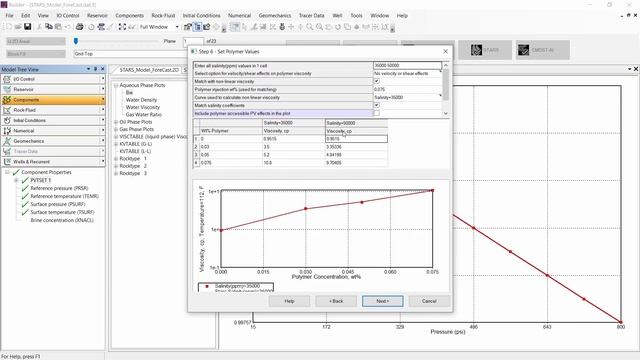Select the Rocktype 2 tree item
The height and width of the screenshot is (360, 640).
(133, 166)
